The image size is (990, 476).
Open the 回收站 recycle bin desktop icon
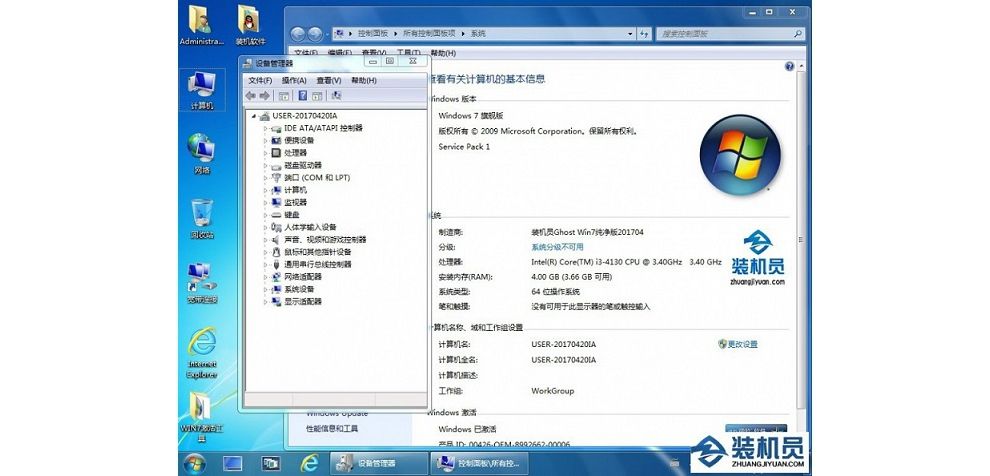pyautogui.click(x=201, y=218)
